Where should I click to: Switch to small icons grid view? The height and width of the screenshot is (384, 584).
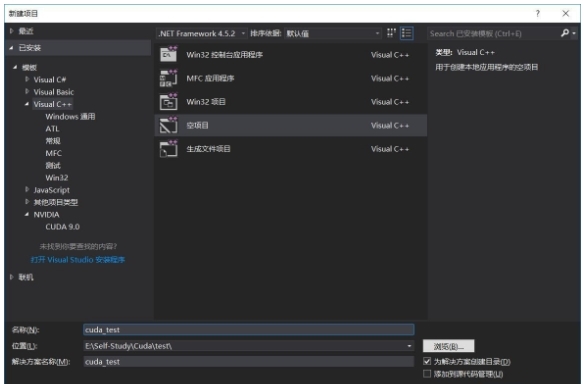[391, 33]
